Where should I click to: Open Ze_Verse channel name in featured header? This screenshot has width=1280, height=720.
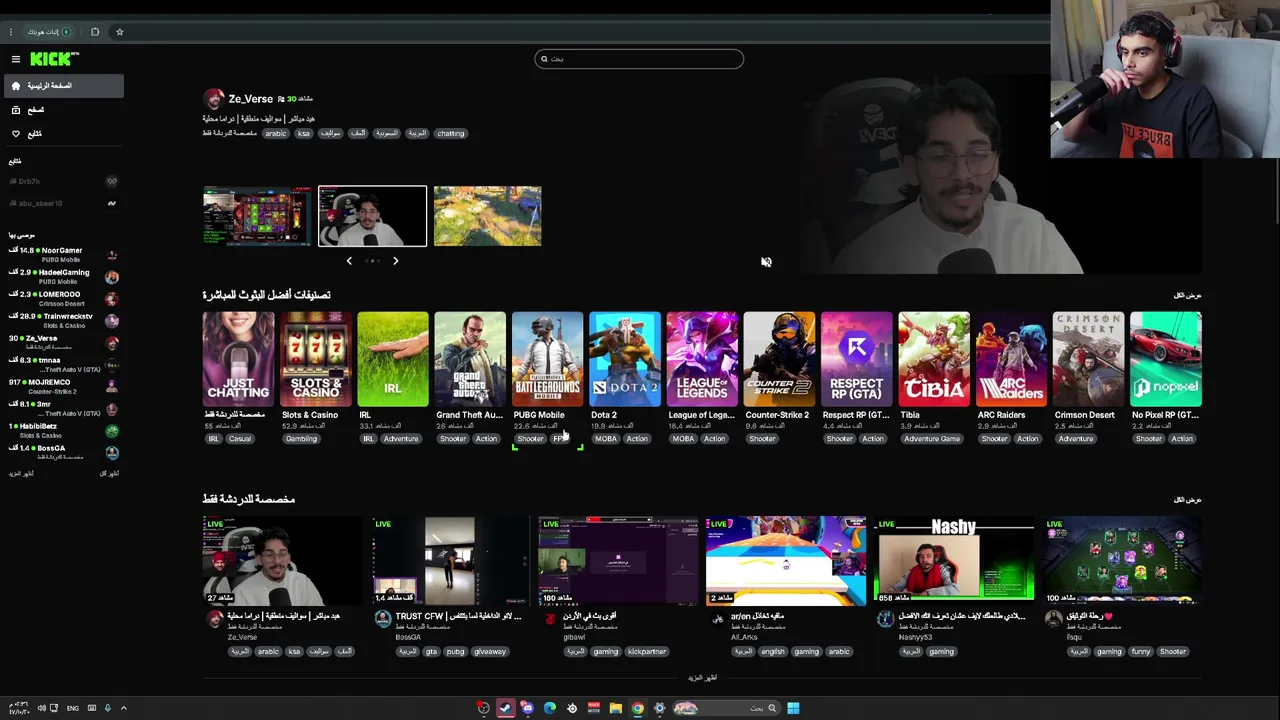250,99
